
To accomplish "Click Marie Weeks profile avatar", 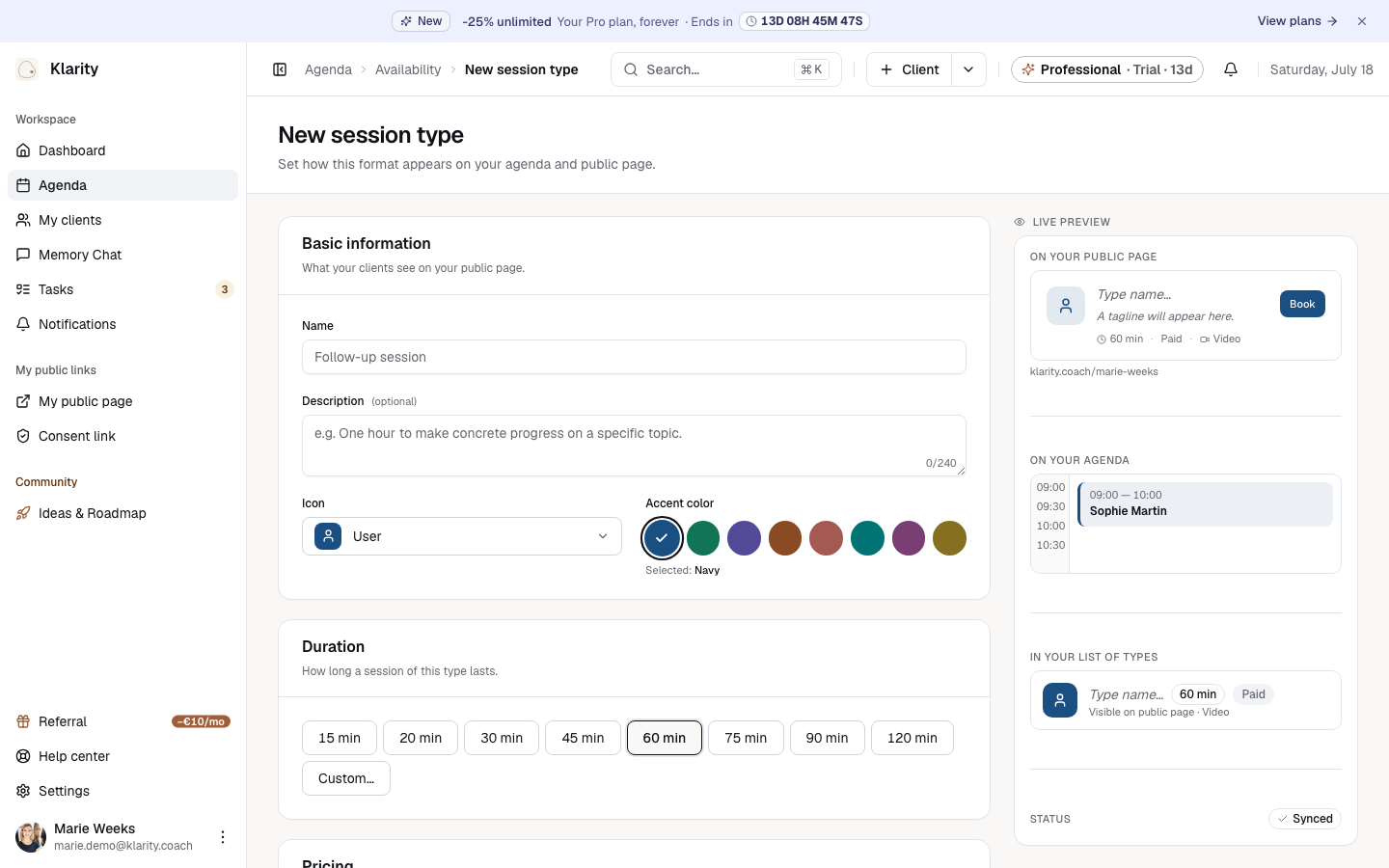I will point(31,837).
